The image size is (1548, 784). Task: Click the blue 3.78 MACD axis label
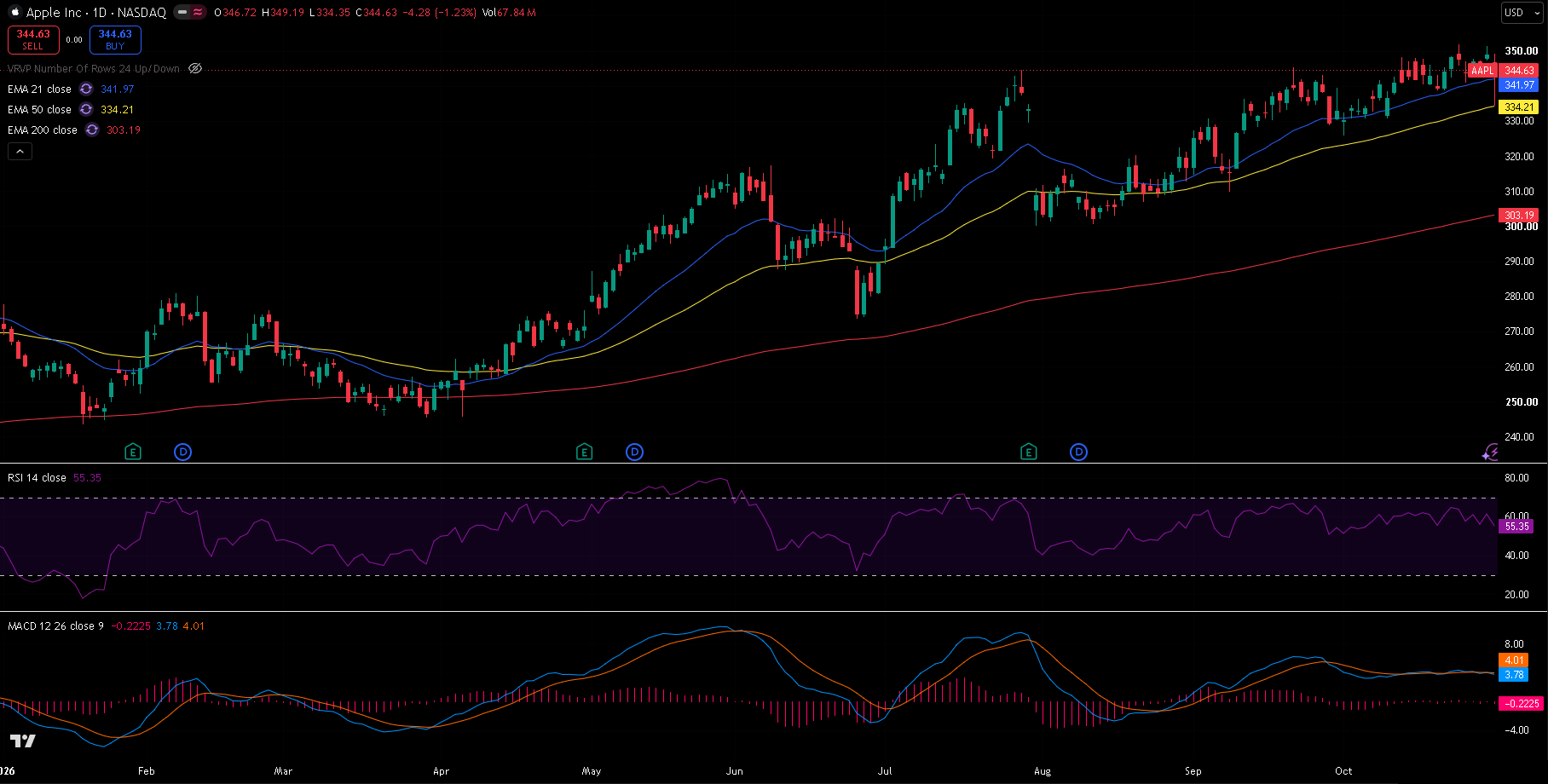[x=1514, y=674]
